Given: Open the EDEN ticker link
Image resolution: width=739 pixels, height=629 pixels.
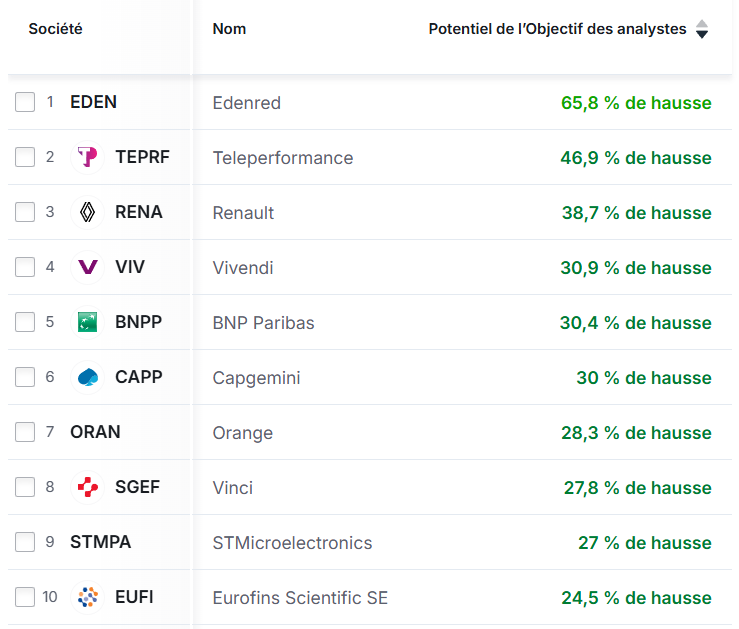Looking at the screenshot, I should click(x=93, y=102).
